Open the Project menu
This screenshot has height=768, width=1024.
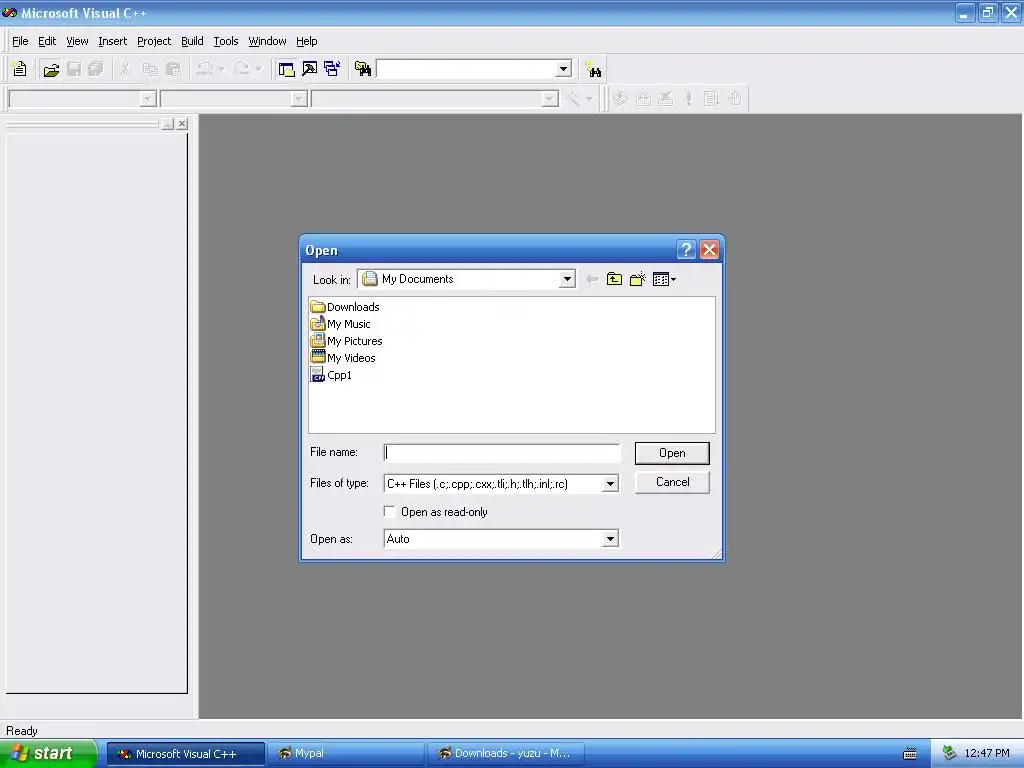[154, 41]
